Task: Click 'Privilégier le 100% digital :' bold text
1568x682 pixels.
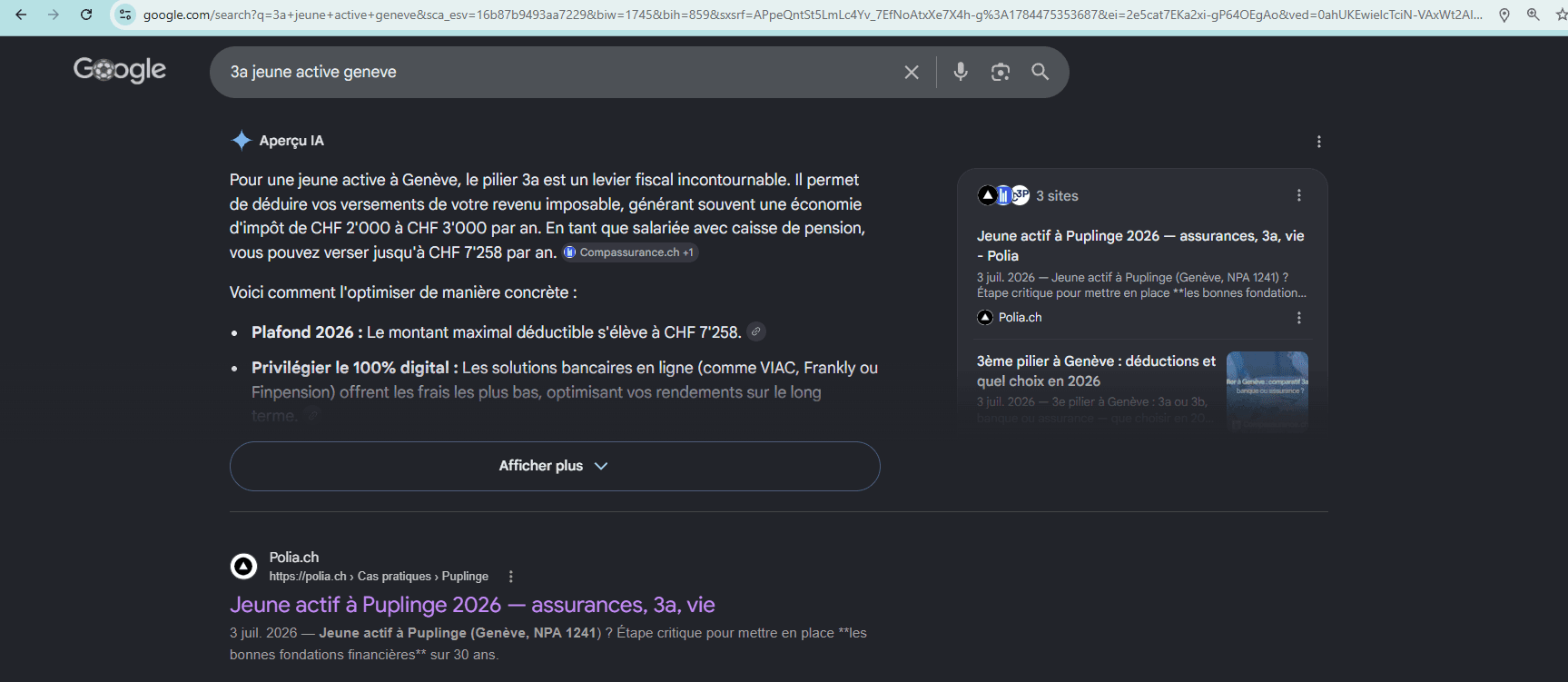Action: (x=355, y=368)
